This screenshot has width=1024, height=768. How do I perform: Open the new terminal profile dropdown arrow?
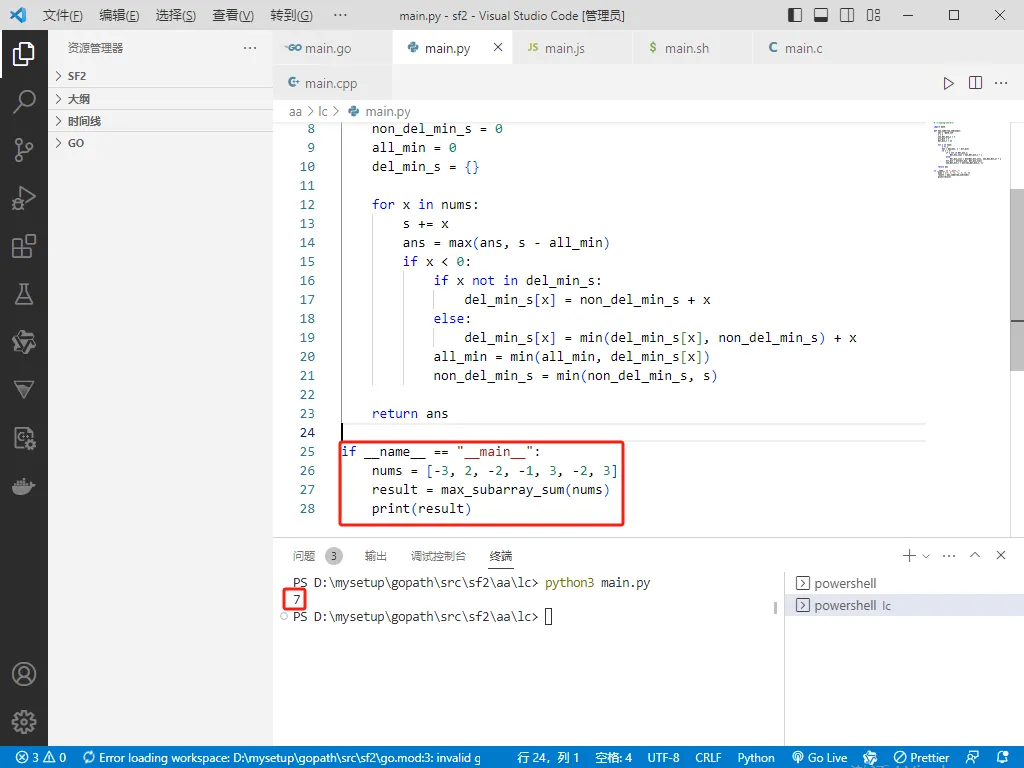(925, 556)
